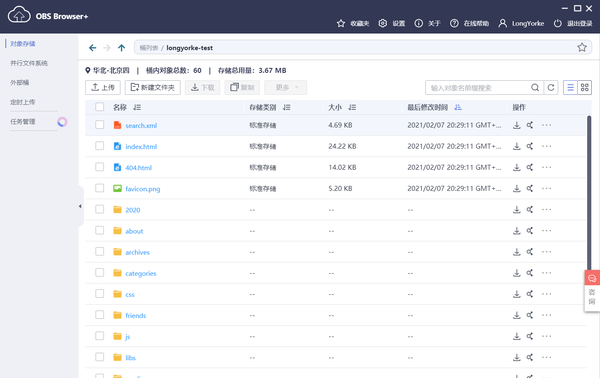600x378 pixels.
Task: Download index.html using its row icon
Action: click(517, 146)
